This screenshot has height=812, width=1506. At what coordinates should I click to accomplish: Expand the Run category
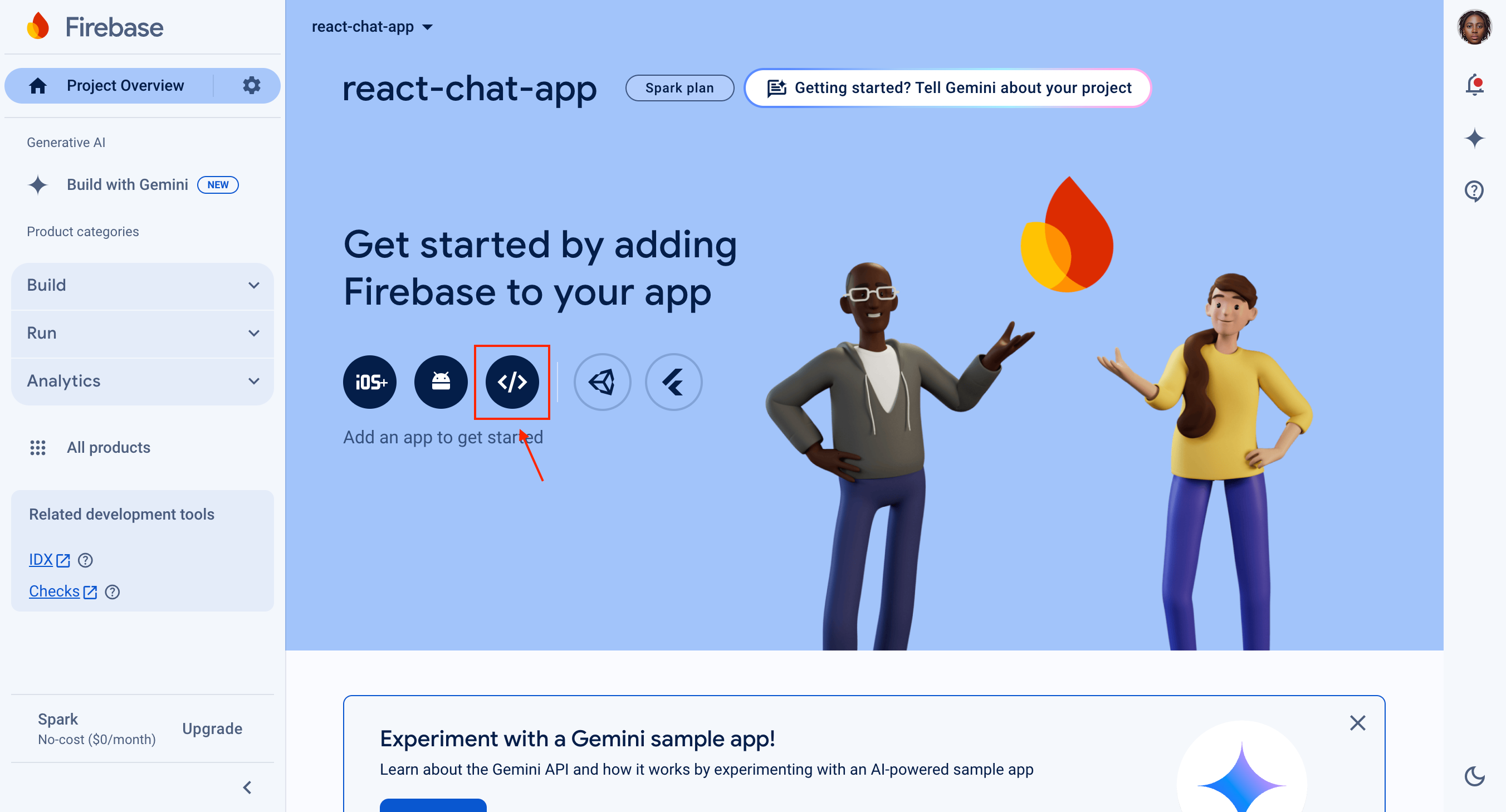click(x=143, y=333)
